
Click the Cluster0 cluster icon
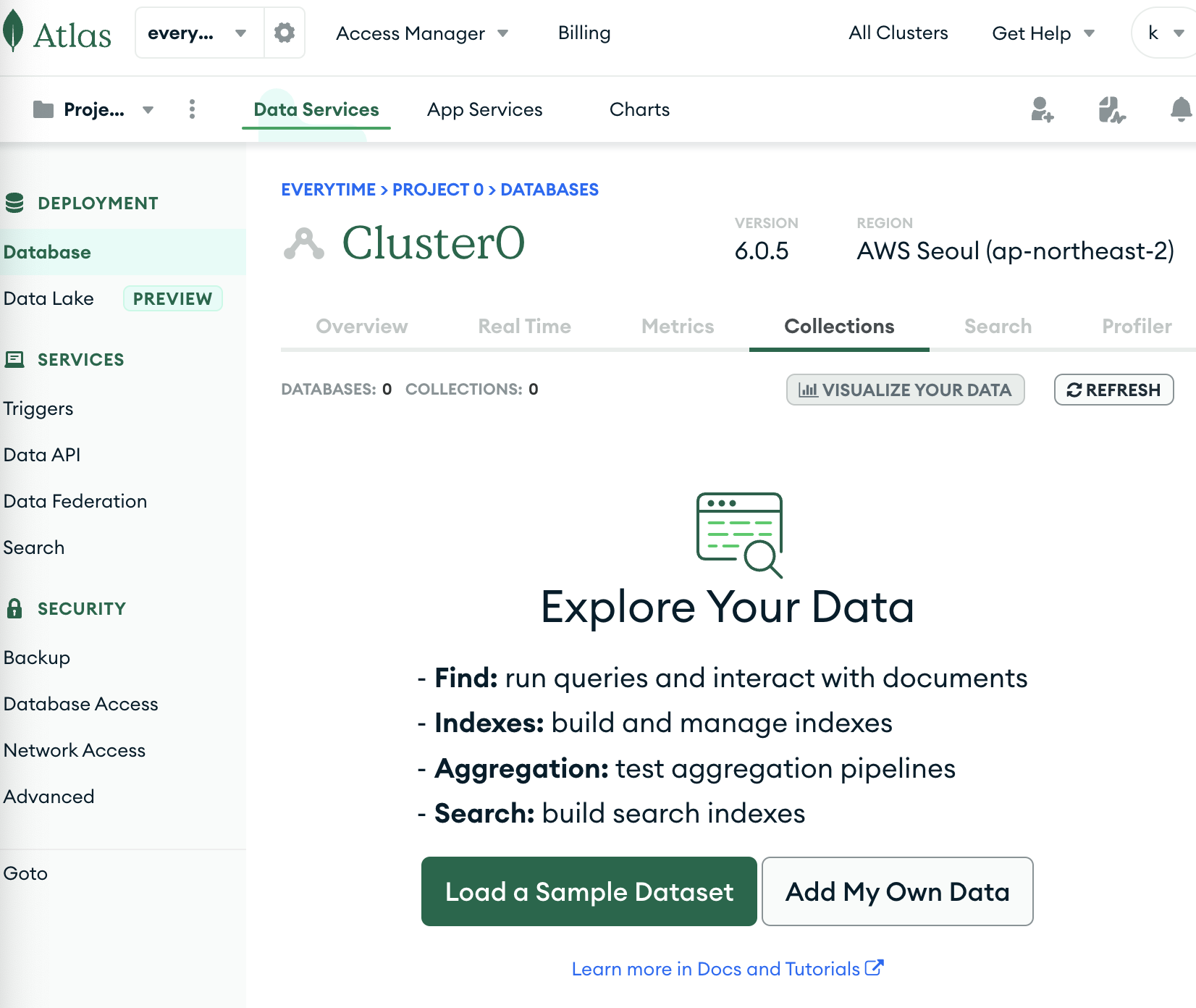coord(304,243)
